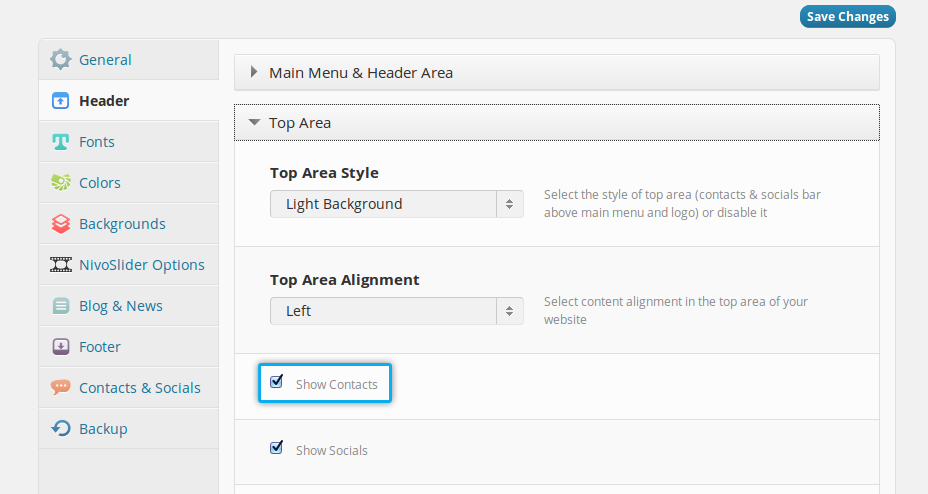
Task: Open the Fonts settings tab
Action: coord(97,142)
